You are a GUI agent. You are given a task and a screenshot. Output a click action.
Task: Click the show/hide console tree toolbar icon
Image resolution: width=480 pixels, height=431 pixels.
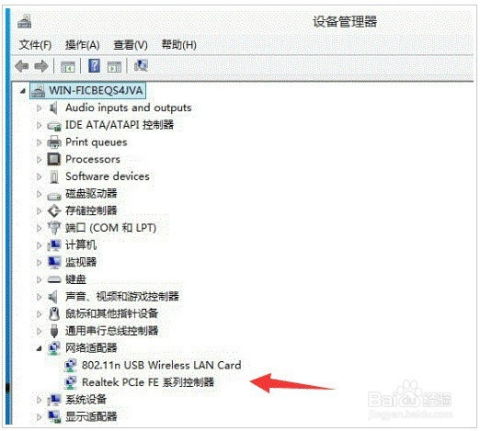(x=68, y=67)
